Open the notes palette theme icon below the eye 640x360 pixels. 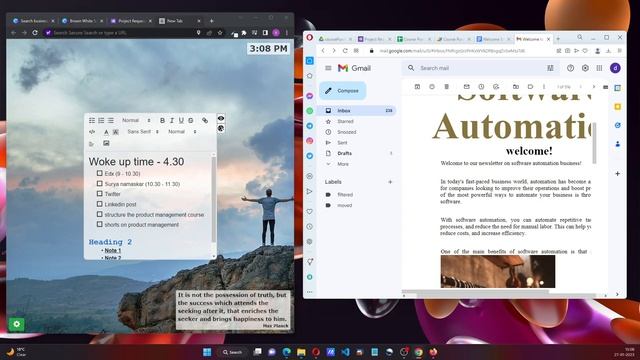click(x=221, y=128)
